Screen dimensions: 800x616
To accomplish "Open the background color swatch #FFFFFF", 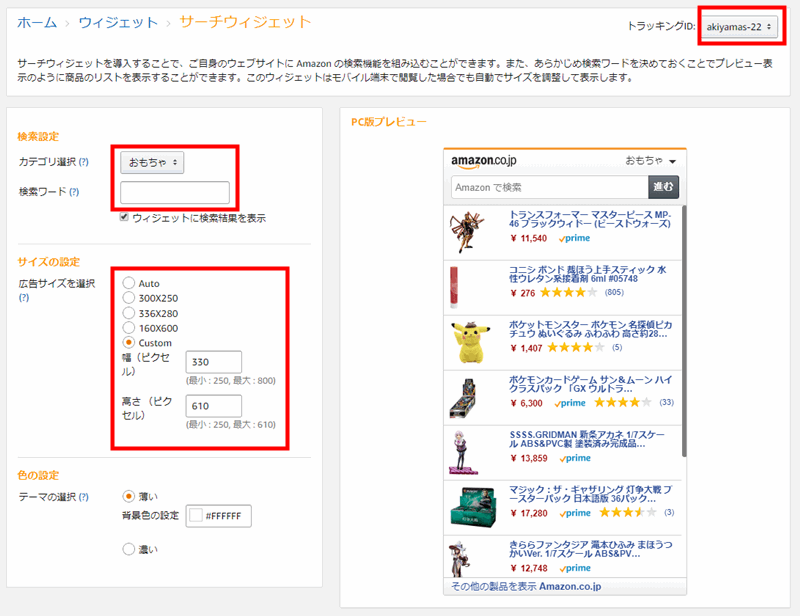I will (x=196, y=516).
